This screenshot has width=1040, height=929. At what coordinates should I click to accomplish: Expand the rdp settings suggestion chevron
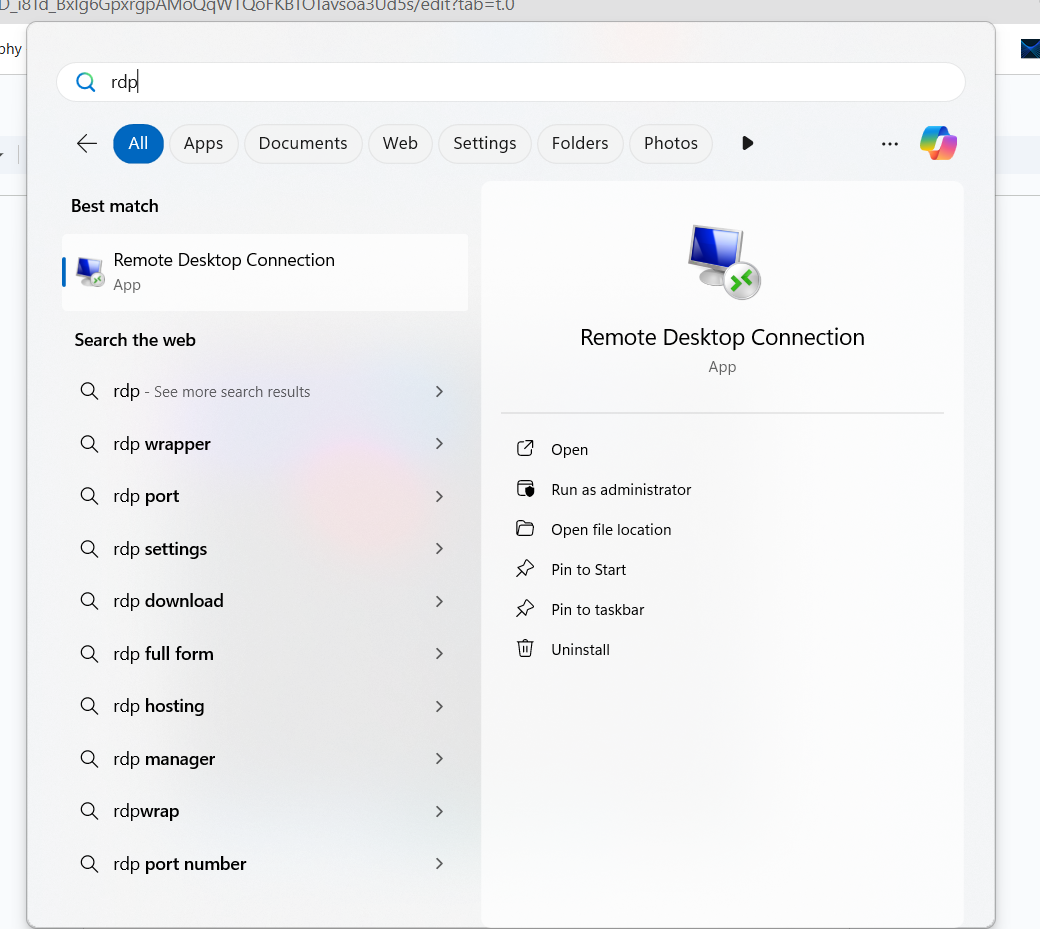[x=439, y=549]
